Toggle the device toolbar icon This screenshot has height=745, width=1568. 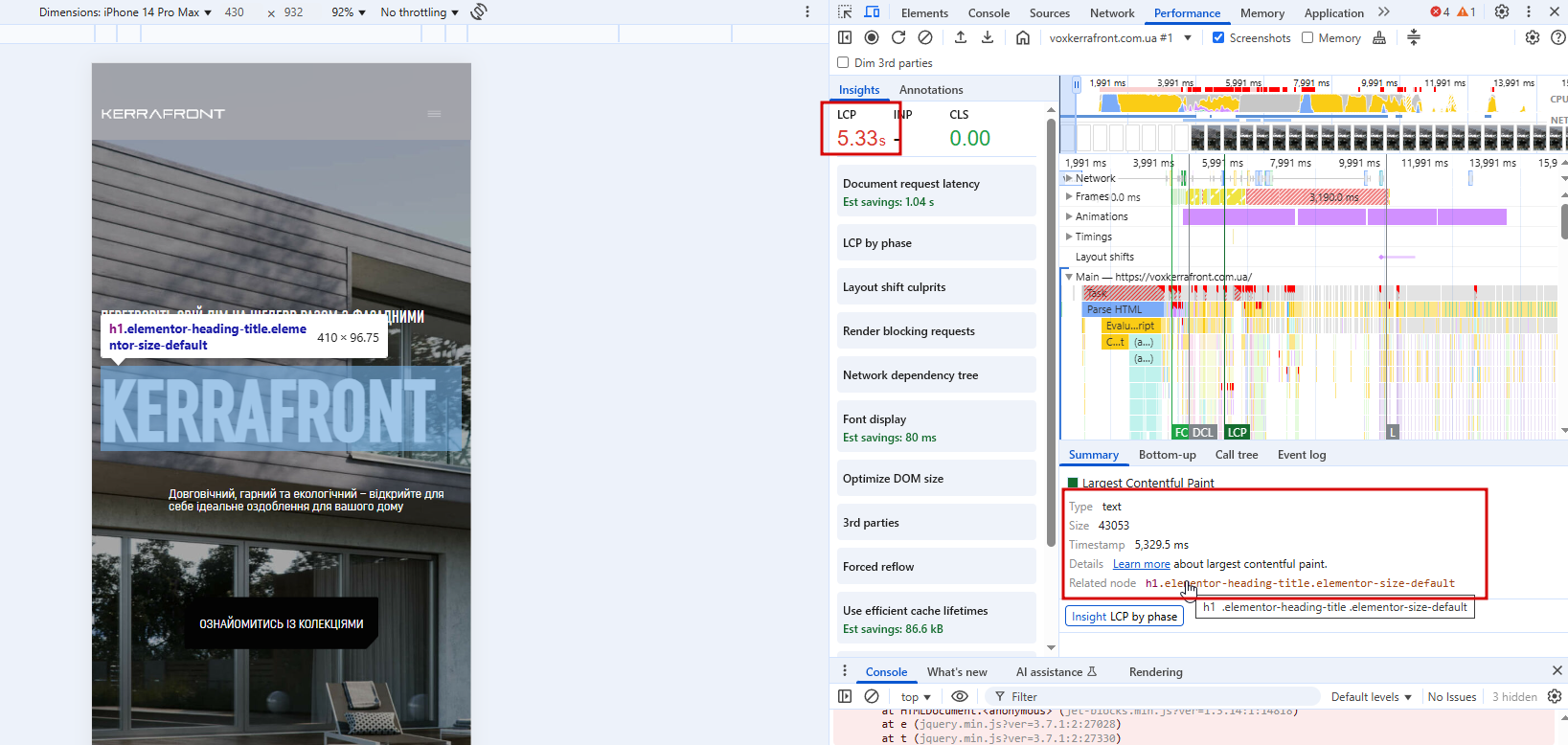coord(872,12)
